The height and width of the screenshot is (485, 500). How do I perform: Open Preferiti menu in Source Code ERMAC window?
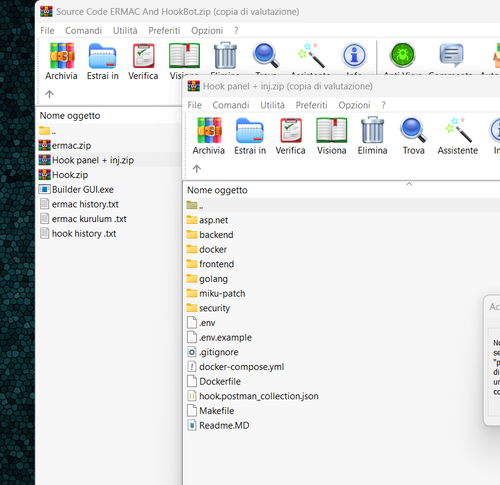pyautogui.click(x=164, y=30)
